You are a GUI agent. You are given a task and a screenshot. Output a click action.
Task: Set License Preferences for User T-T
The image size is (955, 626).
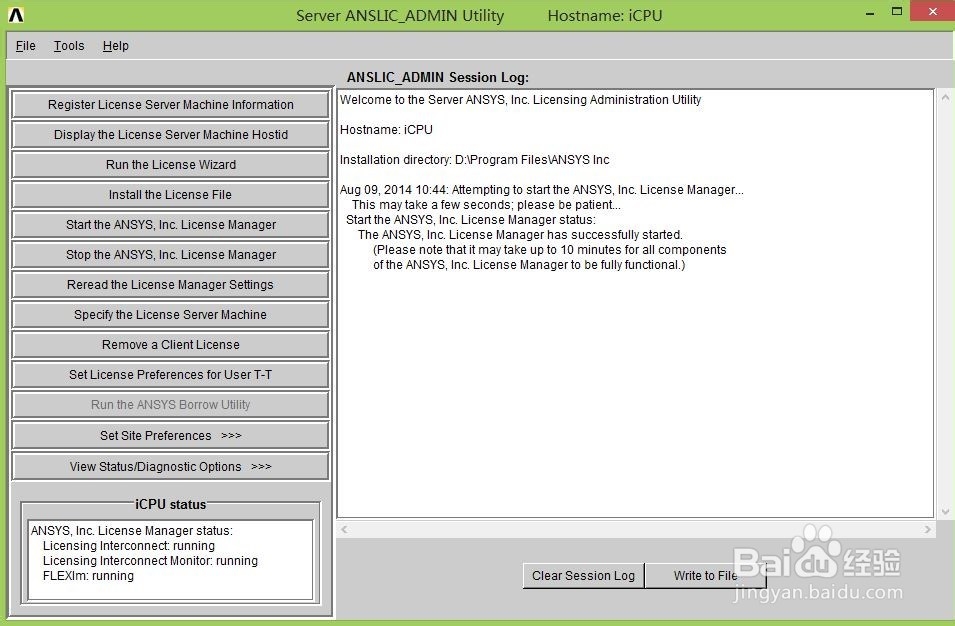pos(169,375)
